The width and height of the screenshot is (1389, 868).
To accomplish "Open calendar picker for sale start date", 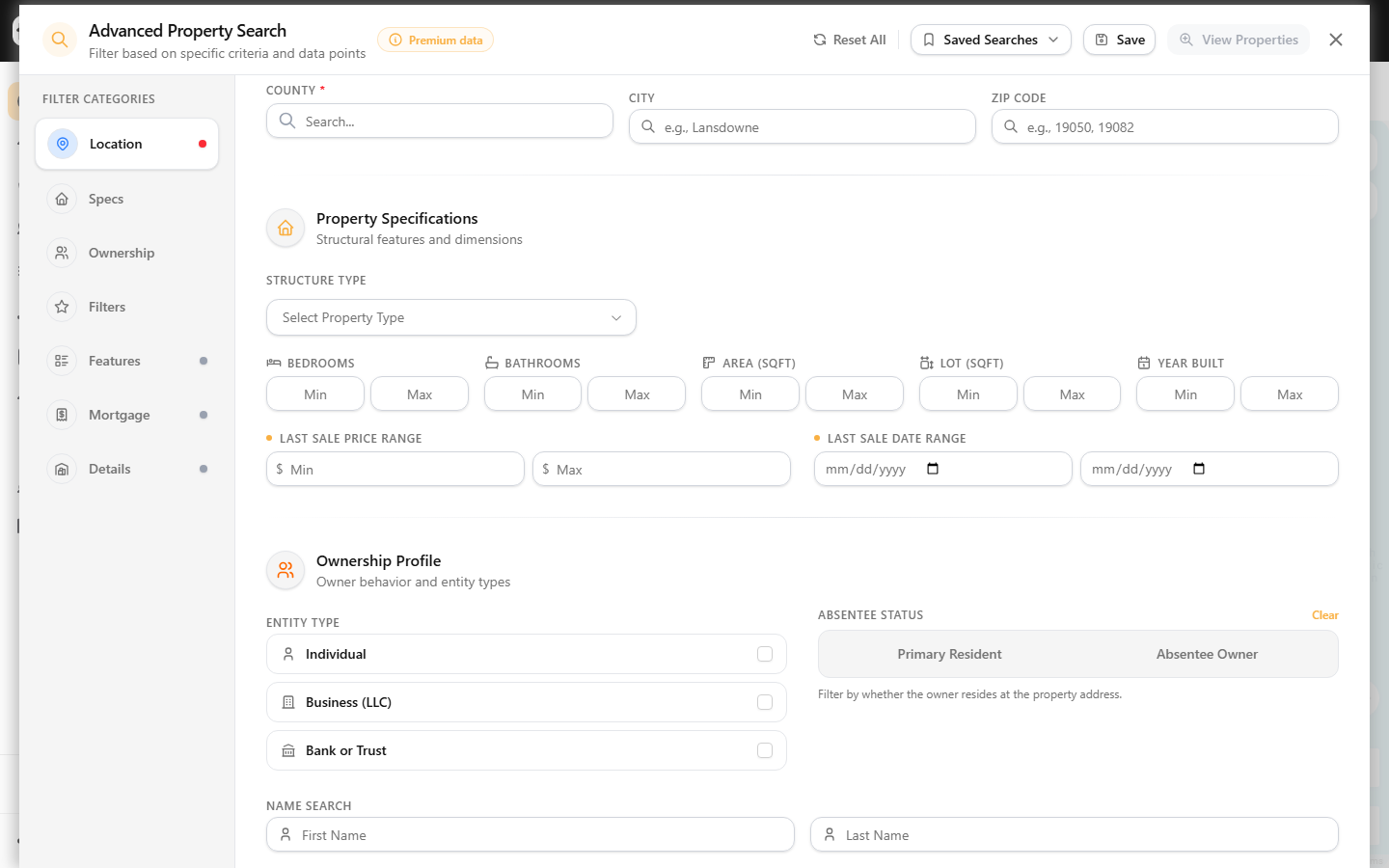I will coord(933,469).
